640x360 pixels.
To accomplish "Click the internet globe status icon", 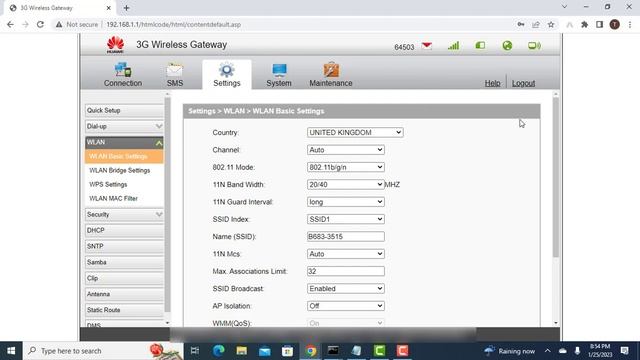I will (507, 46).
